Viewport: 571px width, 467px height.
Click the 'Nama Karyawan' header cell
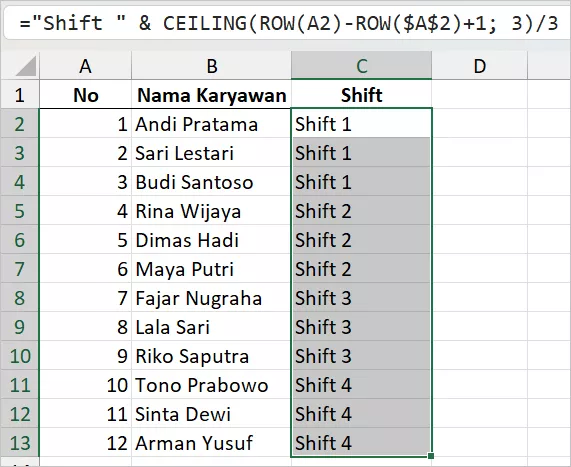[x=211, y=95]
